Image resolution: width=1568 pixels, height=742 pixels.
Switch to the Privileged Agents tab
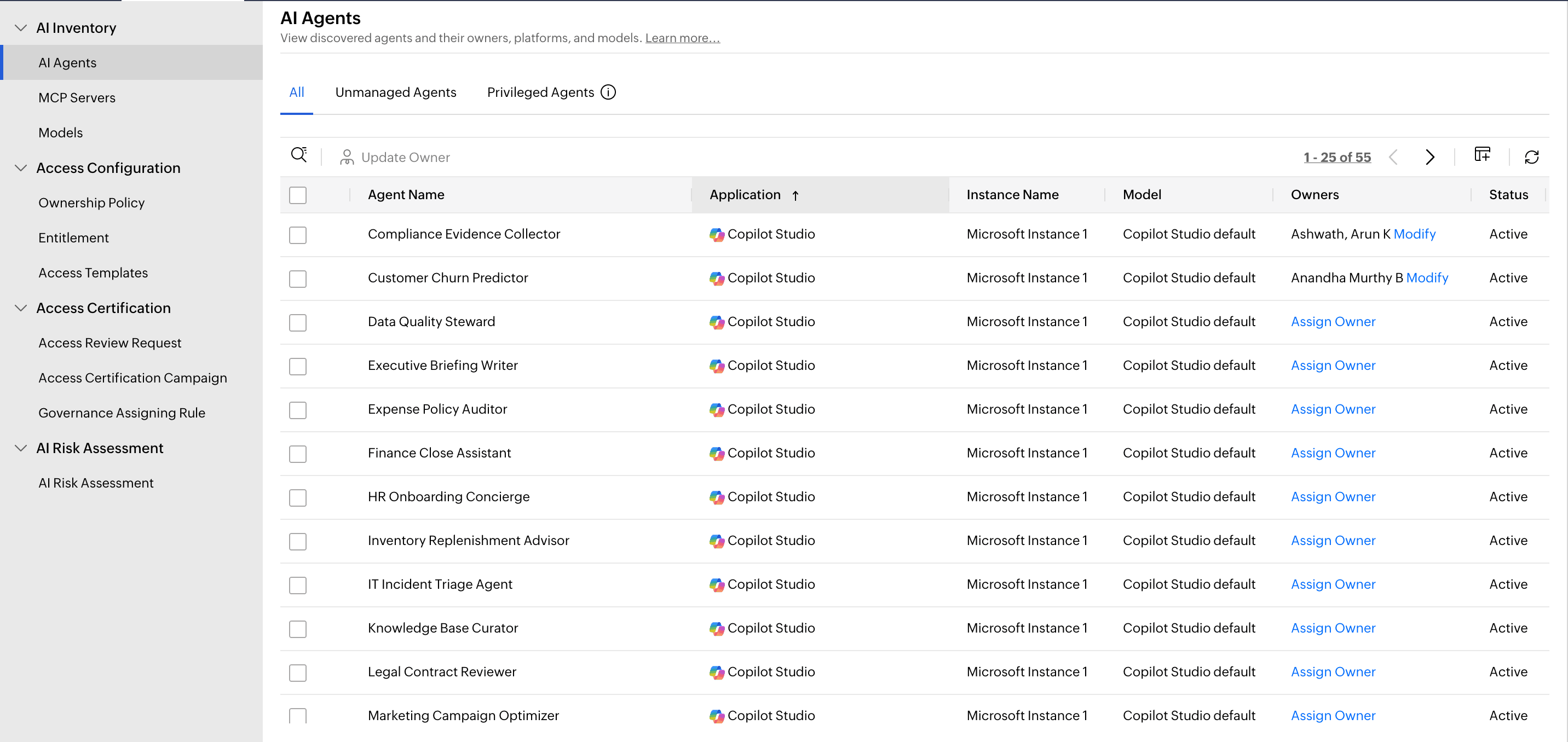coord(540,92)
